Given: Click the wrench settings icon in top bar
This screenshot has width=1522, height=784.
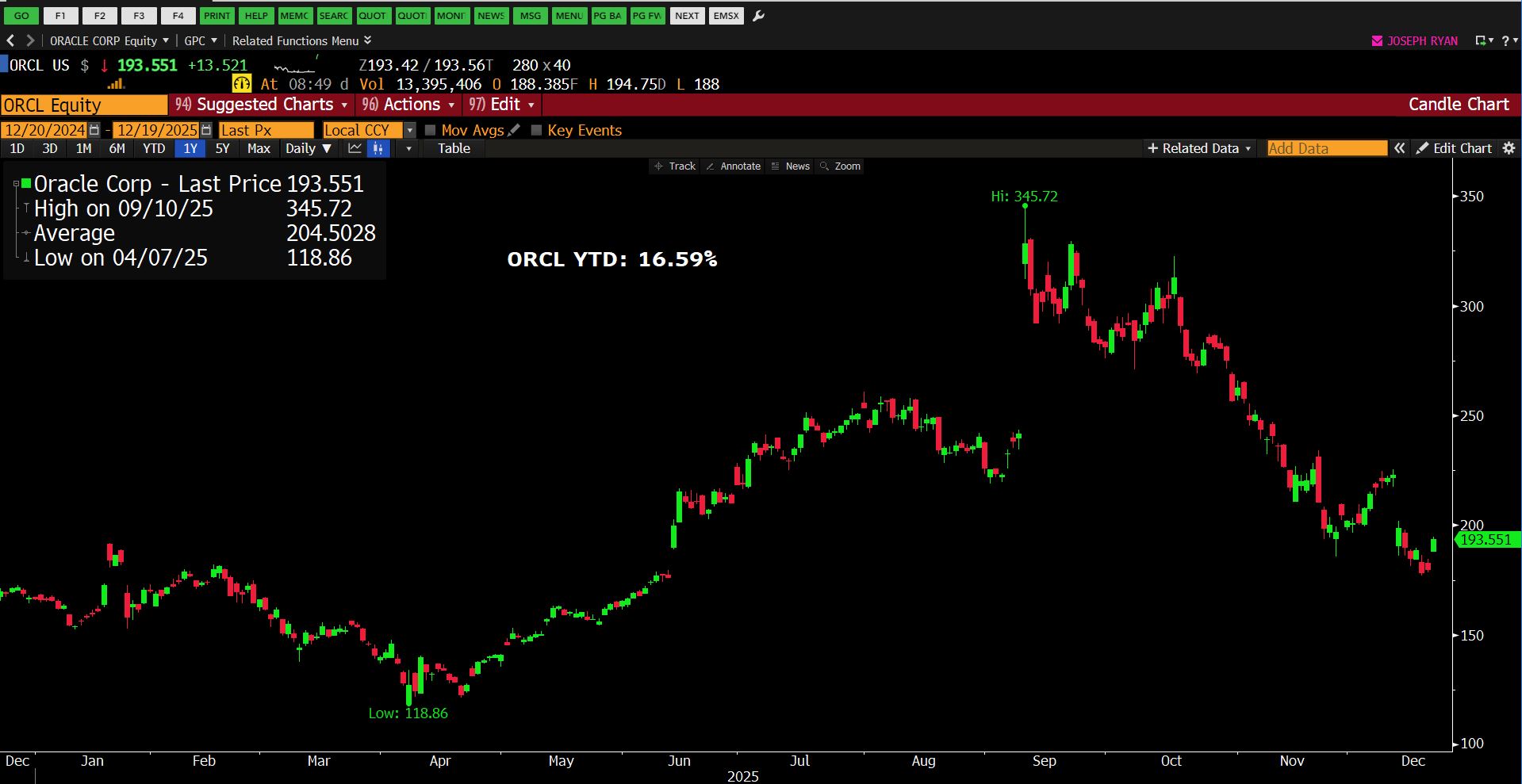Looking at the screenshot, I should tap(758, 16).
